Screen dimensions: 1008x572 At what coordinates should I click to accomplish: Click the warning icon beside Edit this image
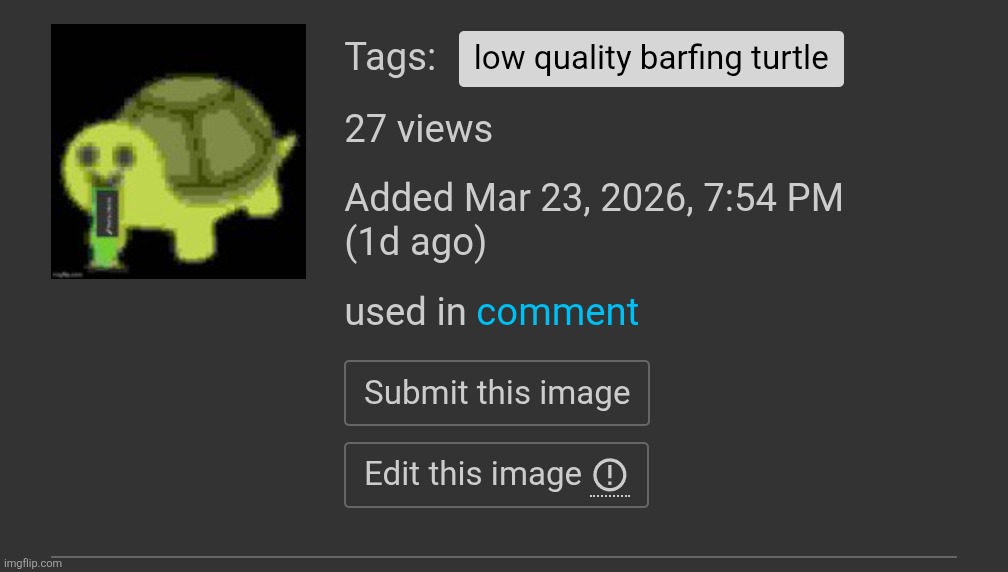pos(609,476)
